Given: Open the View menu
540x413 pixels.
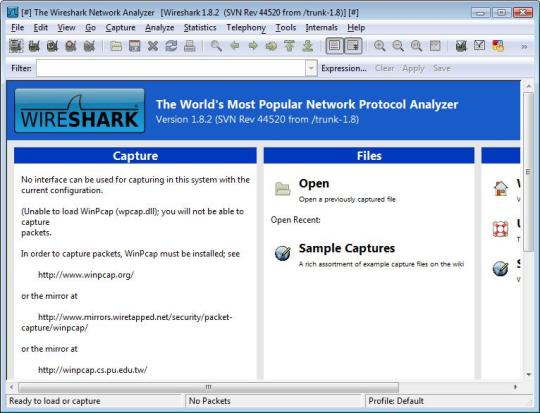Looking at the screenshot, I should [66, 28].
